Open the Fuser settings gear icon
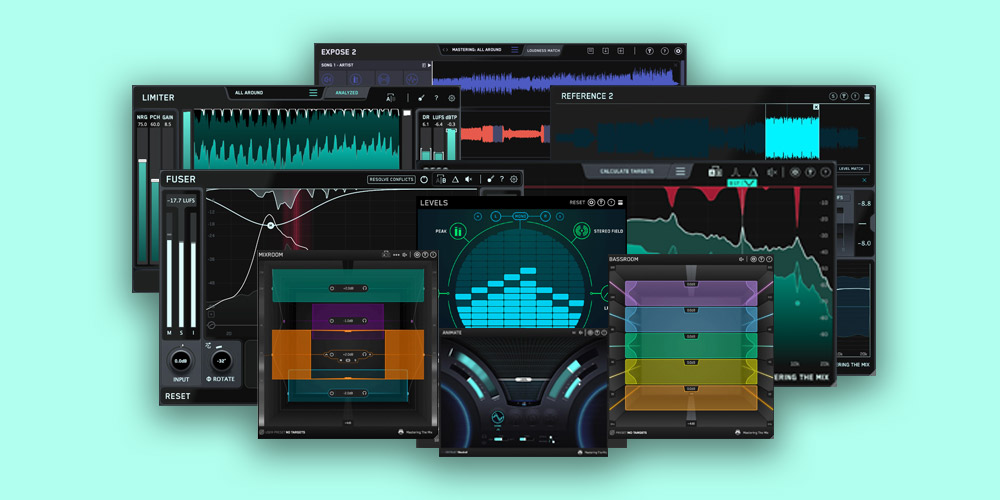The width and height of the screenshot is (1000, 500). tap(514, 179)
